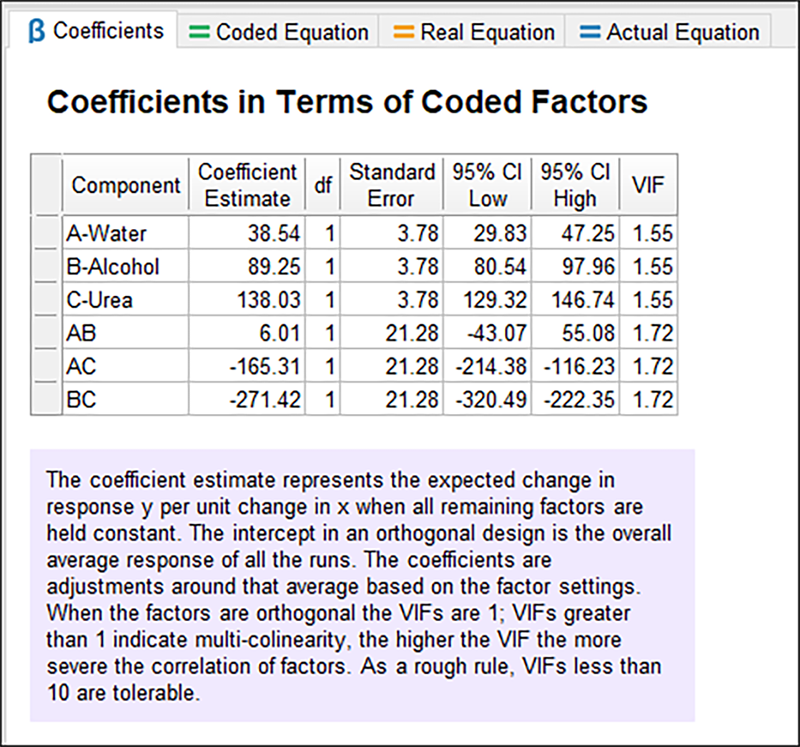This screenshot has width=800, height=747.
Task: Click the AB row selector box
Action: tap(47, 333)
